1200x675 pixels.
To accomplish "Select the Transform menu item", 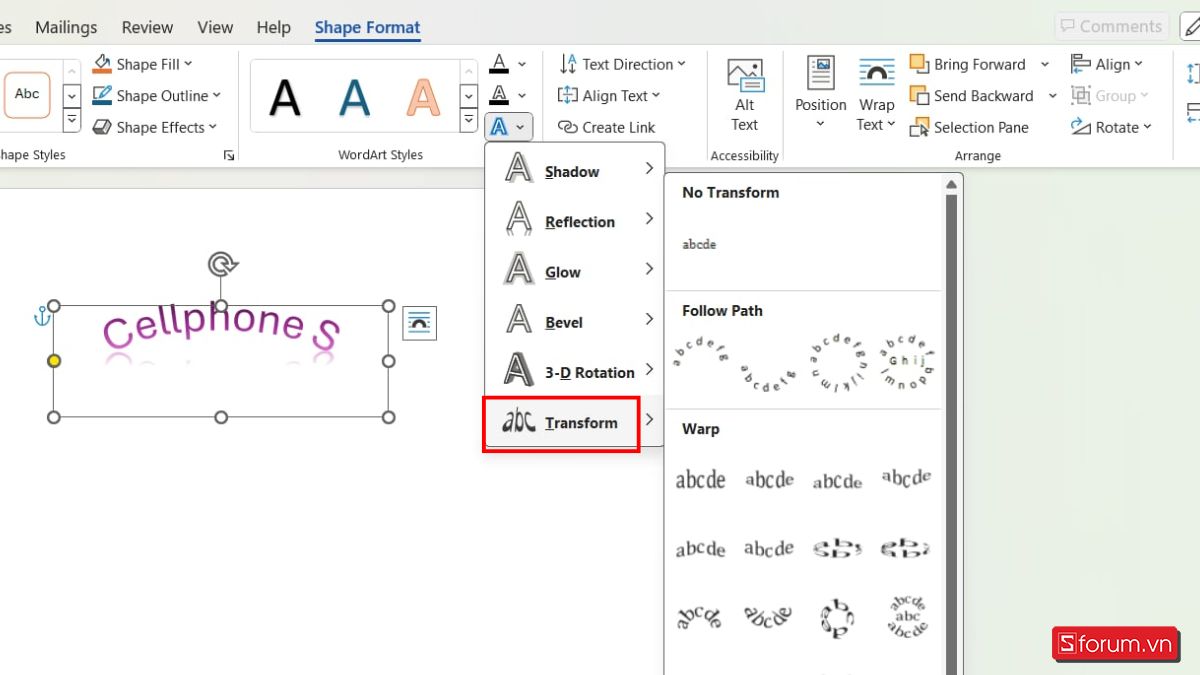I will point(575,422).
